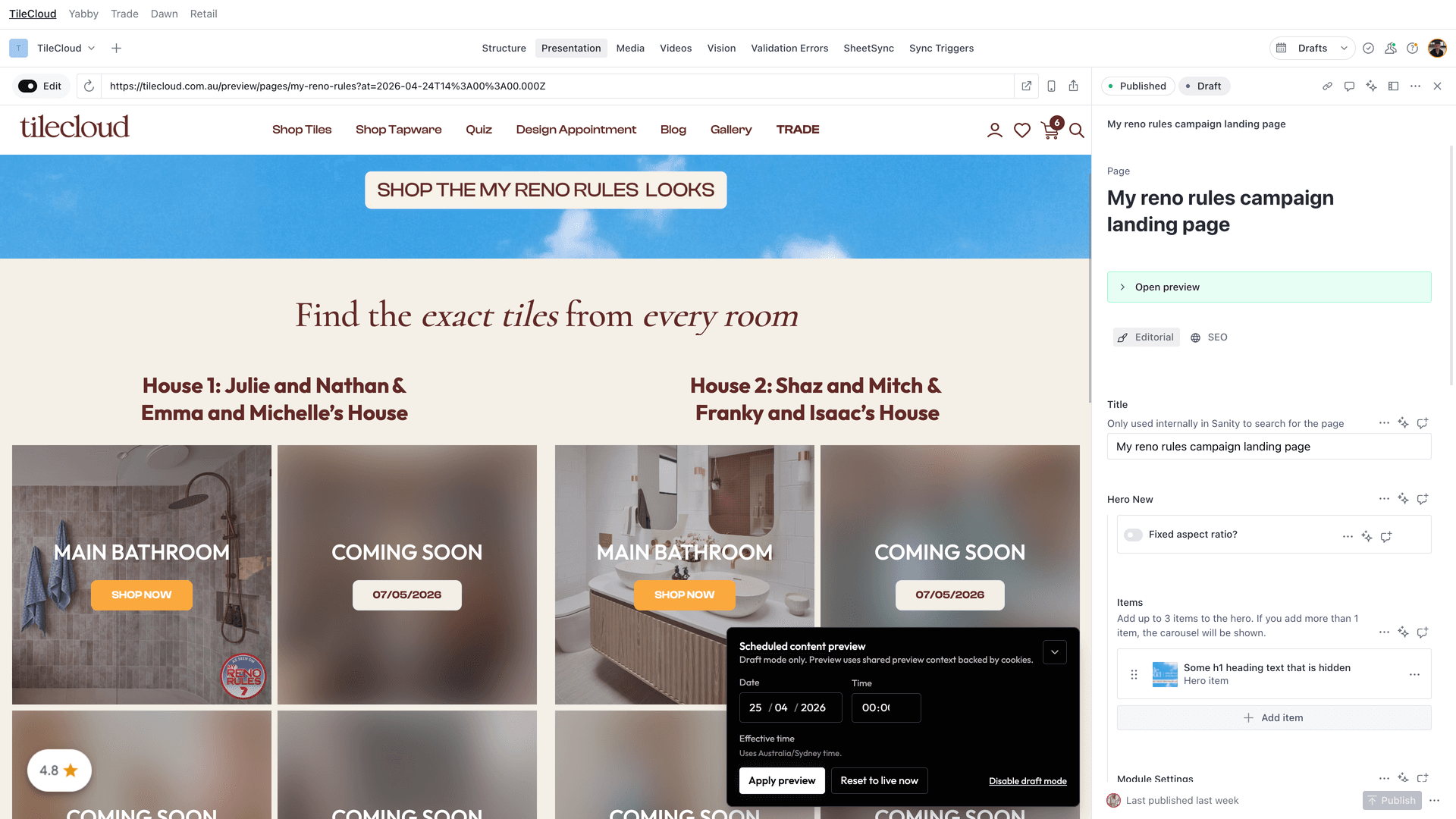Image resolution: width=1456 pixels, height=819 pixels.
Task: Open the Drafts perspective dropdown
Action: 1312,48
